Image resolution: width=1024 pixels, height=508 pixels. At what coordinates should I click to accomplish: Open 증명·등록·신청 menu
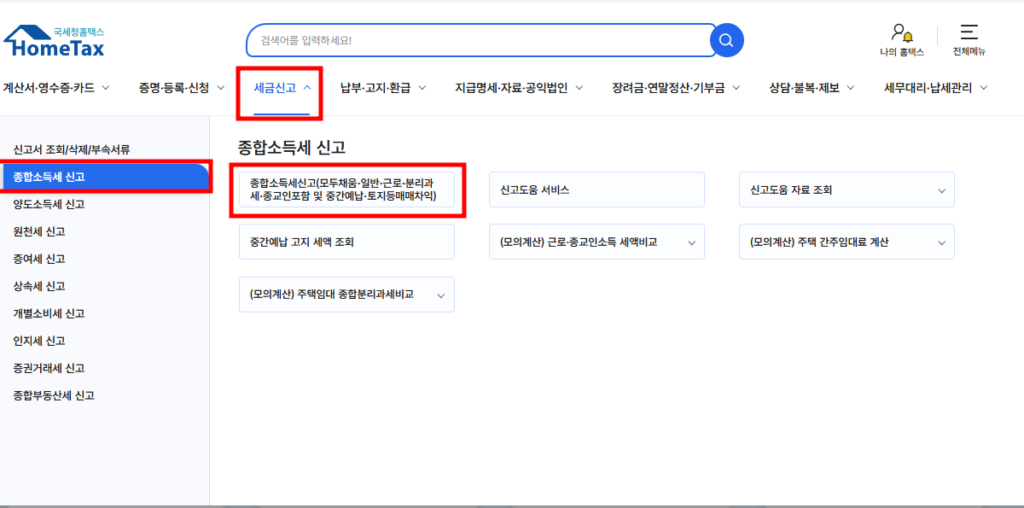pos(174,87)
